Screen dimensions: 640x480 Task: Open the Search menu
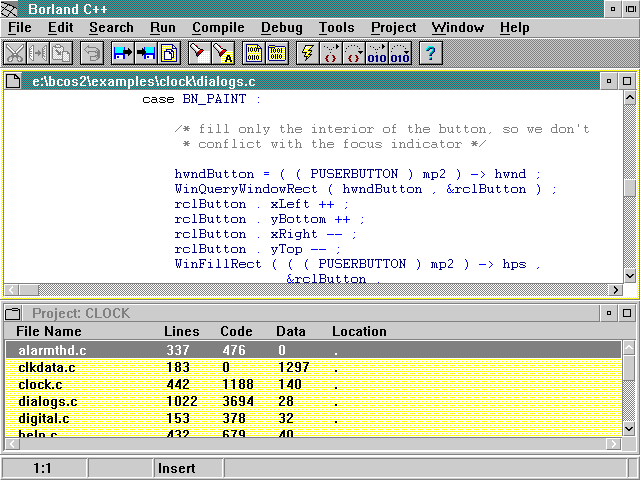[111, 27]
